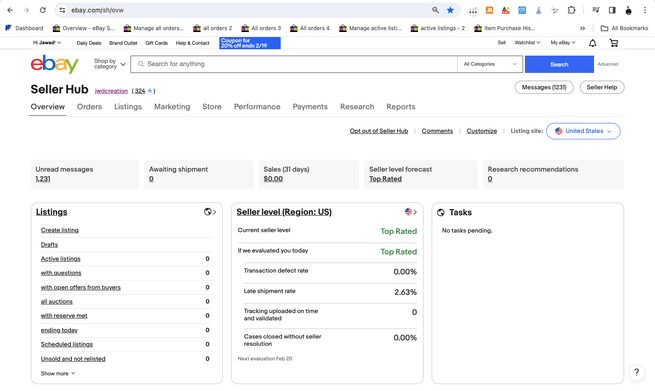
Task: Click the Customize link
Action: pos(482,131)
